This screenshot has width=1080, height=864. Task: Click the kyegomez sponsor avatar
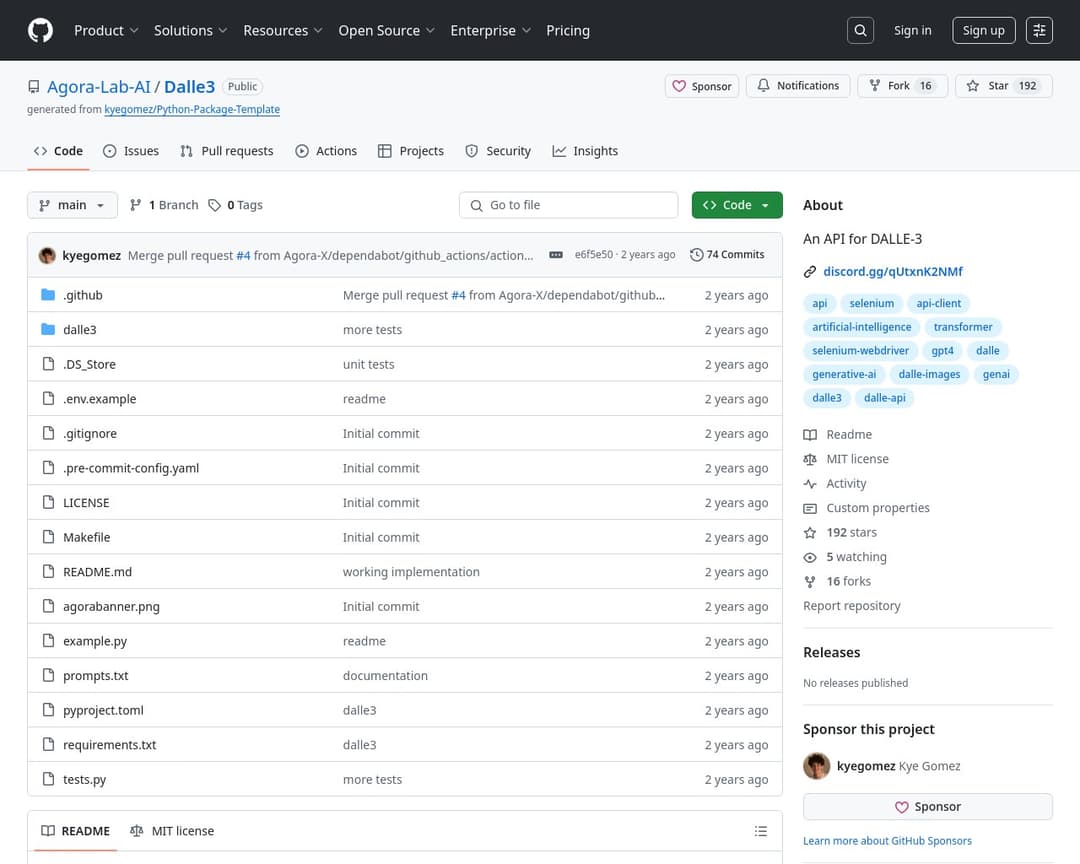[x=817, y=766]
